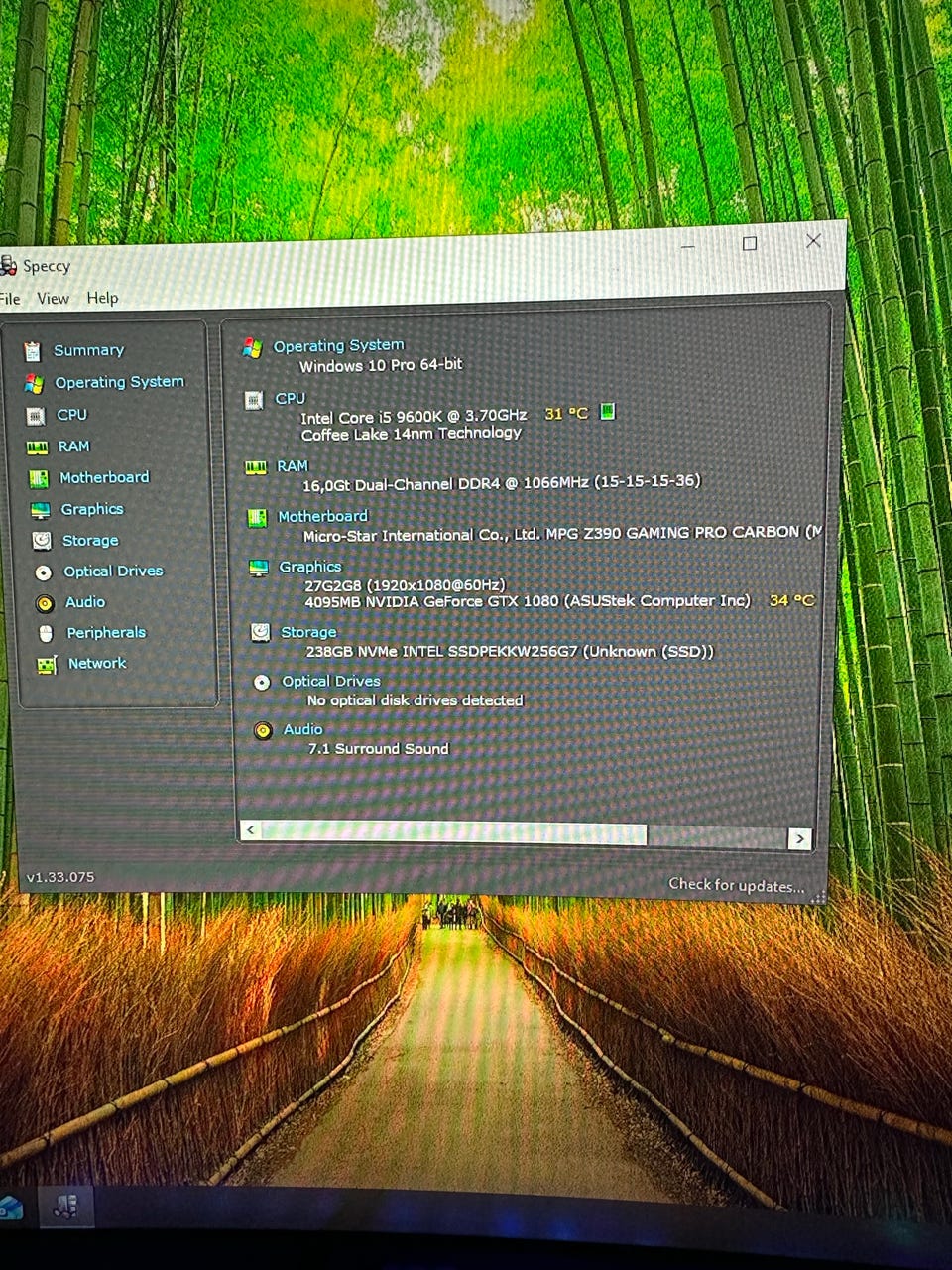Click the Graphics monitor icon in sidebar

pos(40,510)
